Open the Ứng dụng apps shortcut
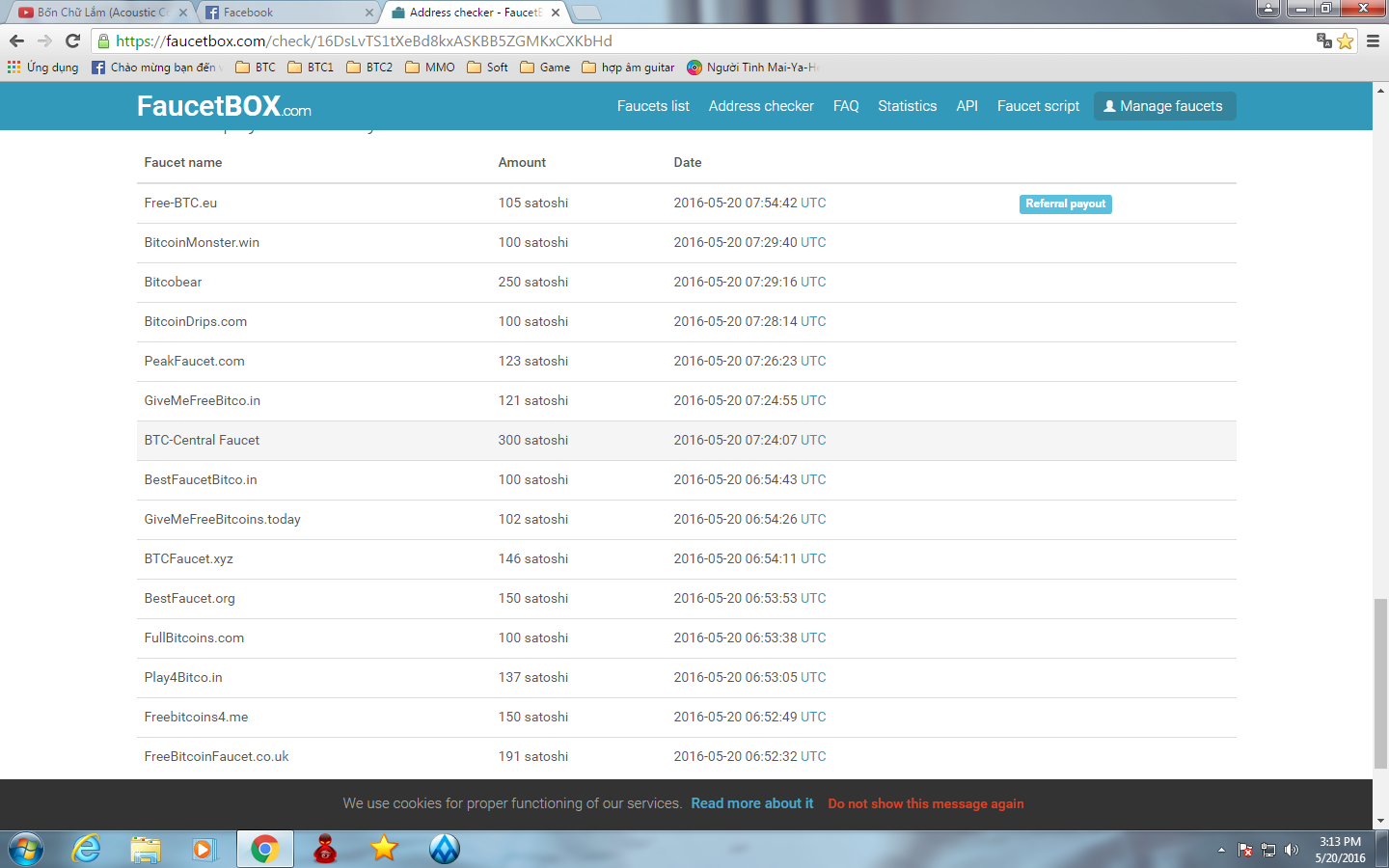 tap(43, 68)
